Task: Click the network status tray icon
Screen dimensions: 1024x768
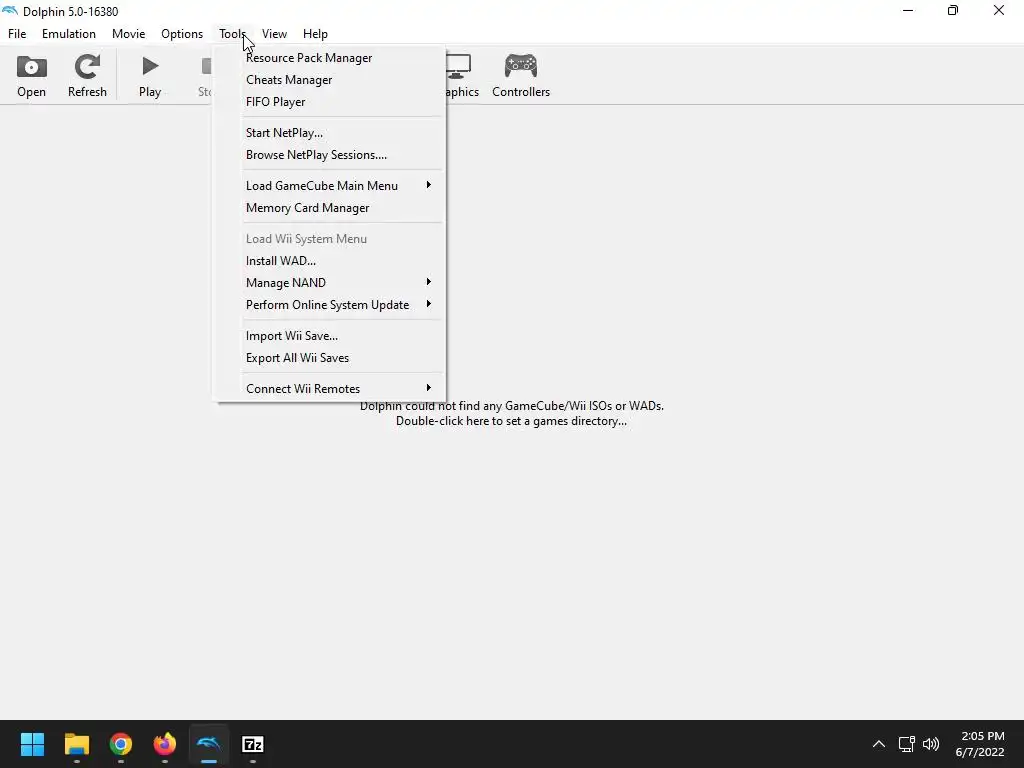Action: click(906, 744)
